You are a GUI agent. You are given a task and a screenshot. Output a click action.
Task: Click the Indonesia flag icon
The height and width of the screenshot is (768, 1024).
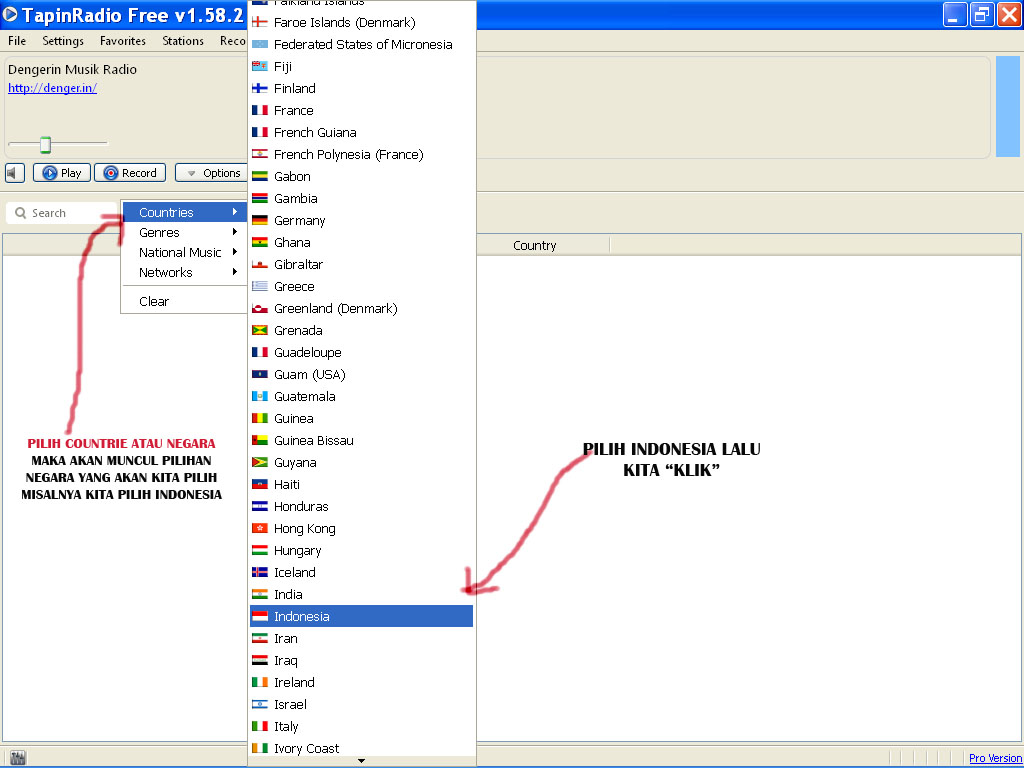[260, 616]
